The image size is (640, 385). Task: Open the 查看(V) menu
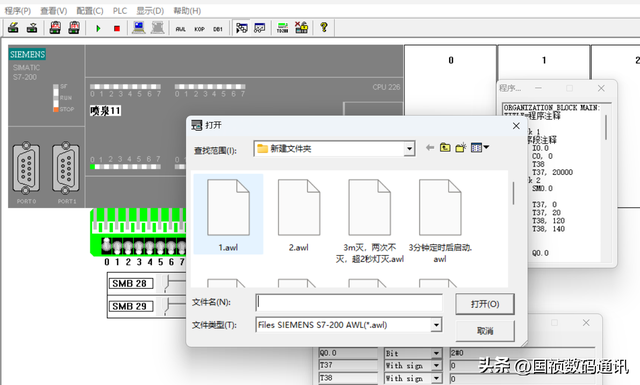[53, 11]
